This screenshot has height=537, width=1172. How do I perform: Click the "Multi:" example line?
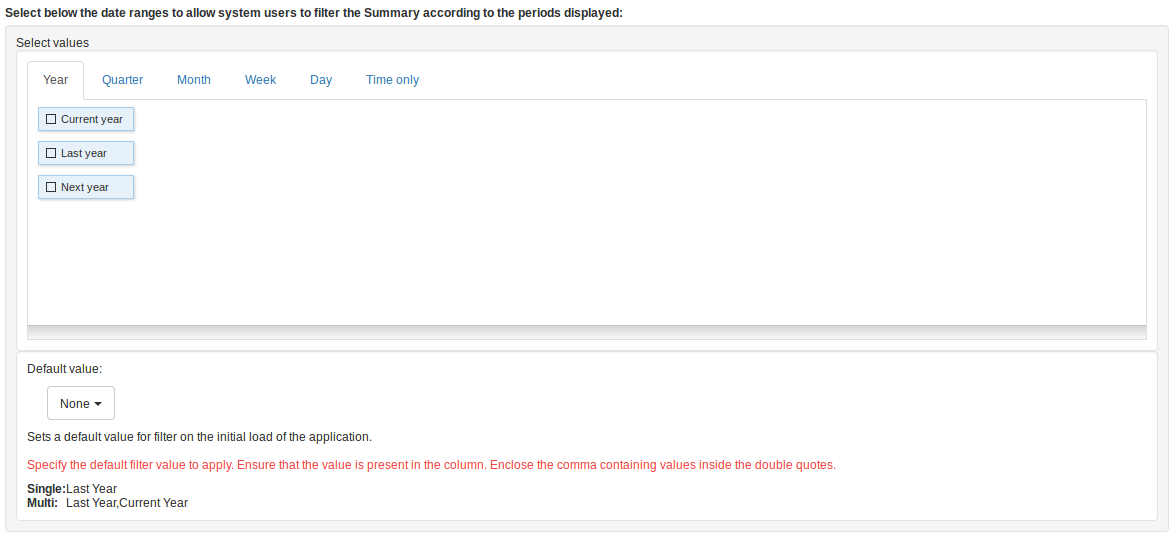[x=107, y=503]
